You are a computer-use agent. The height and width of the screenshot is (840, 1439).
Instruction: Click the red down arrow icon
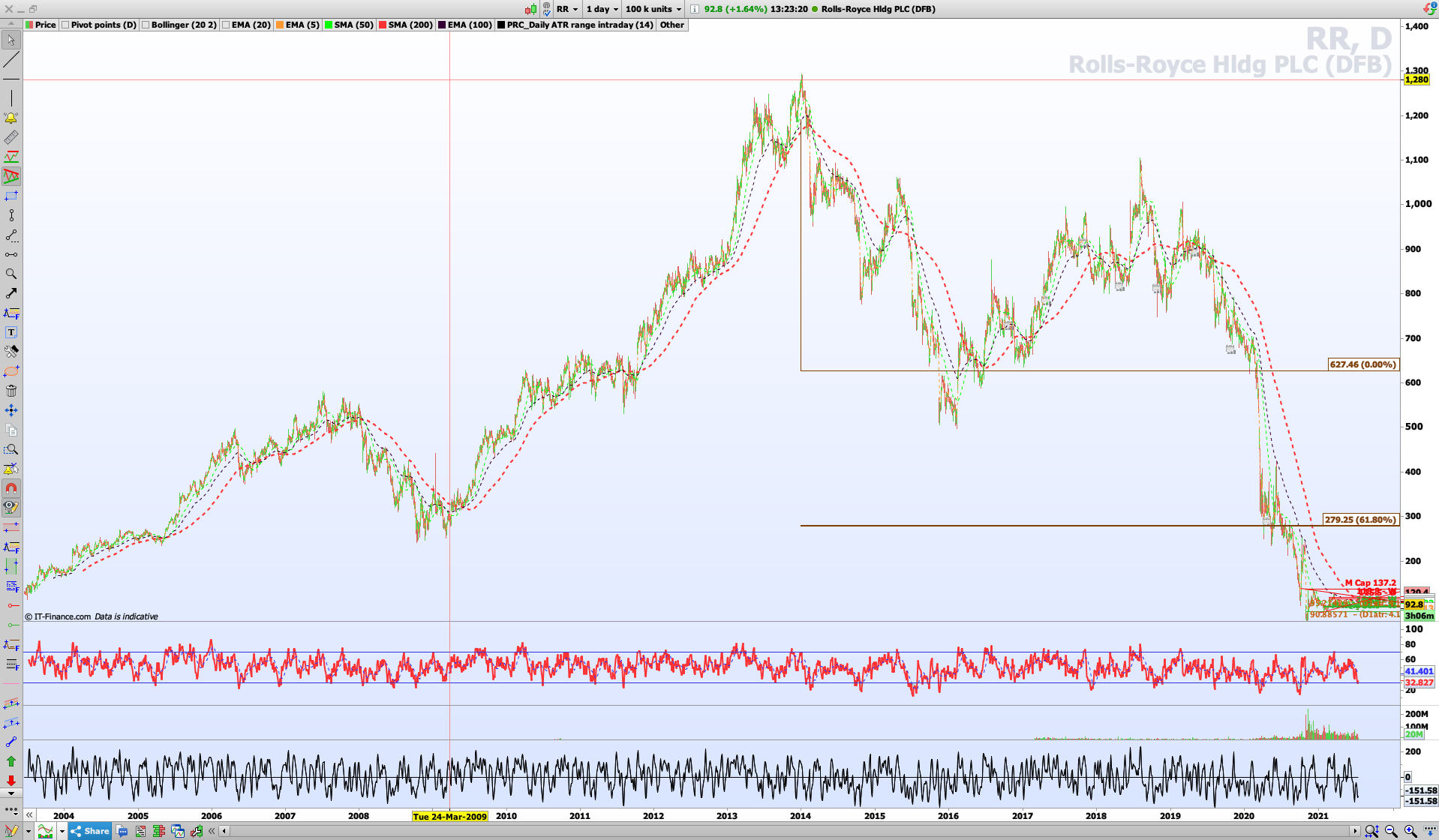(11, 781)
